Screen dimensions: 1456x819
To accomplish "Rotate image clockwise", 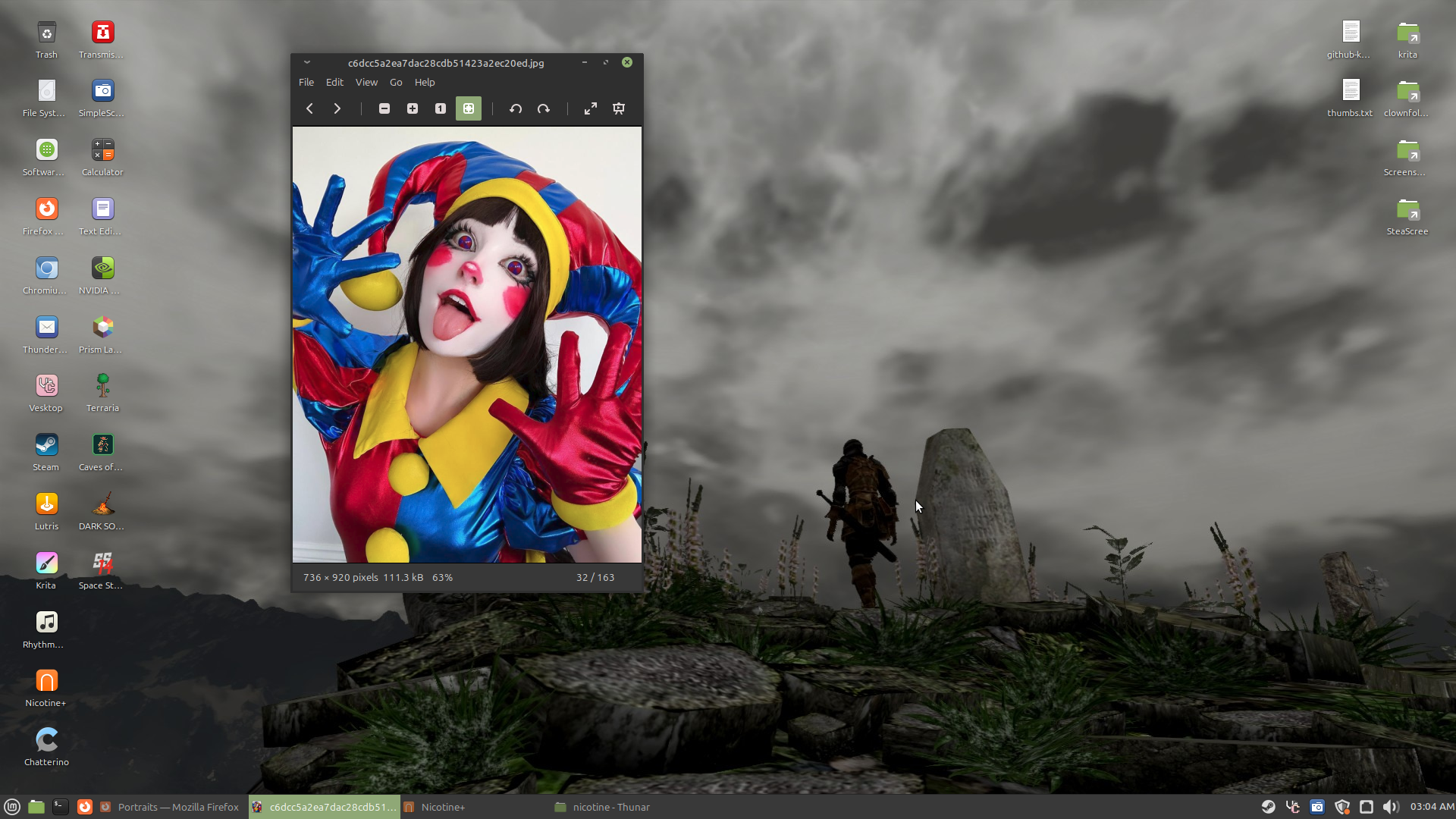I will tap(544, 108).
